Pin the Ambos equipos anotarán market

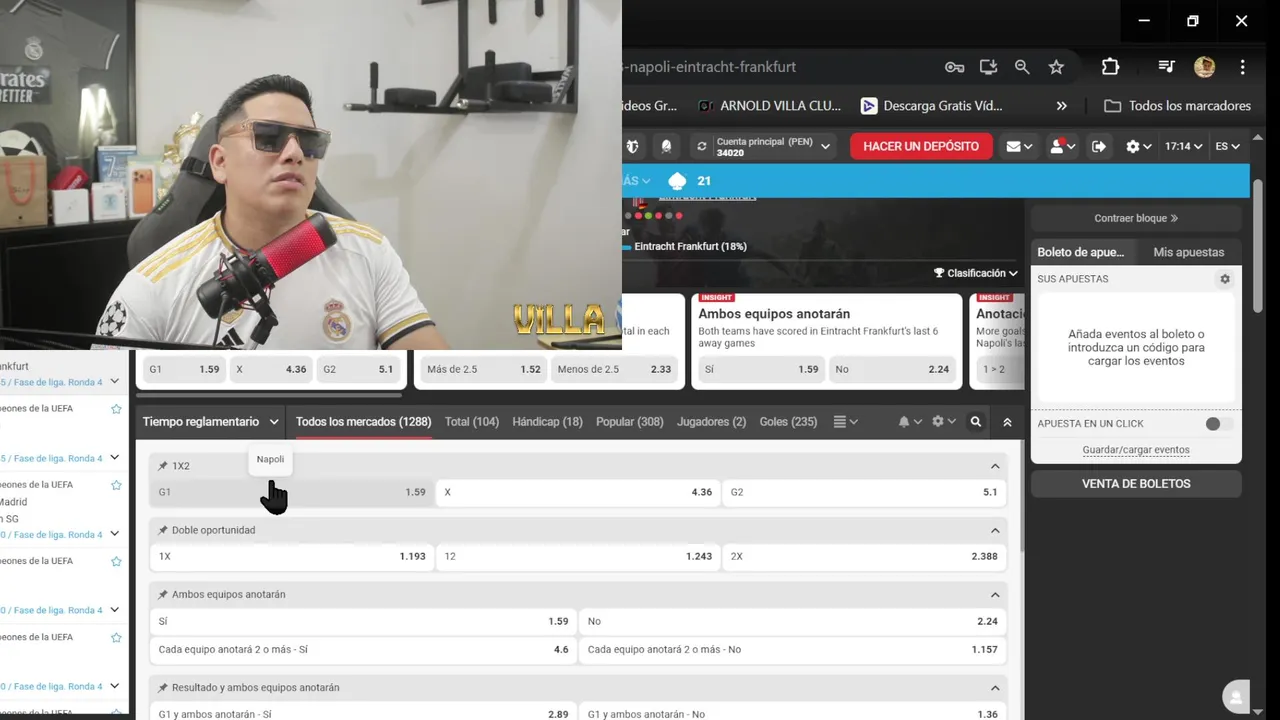tap(163, 594)
